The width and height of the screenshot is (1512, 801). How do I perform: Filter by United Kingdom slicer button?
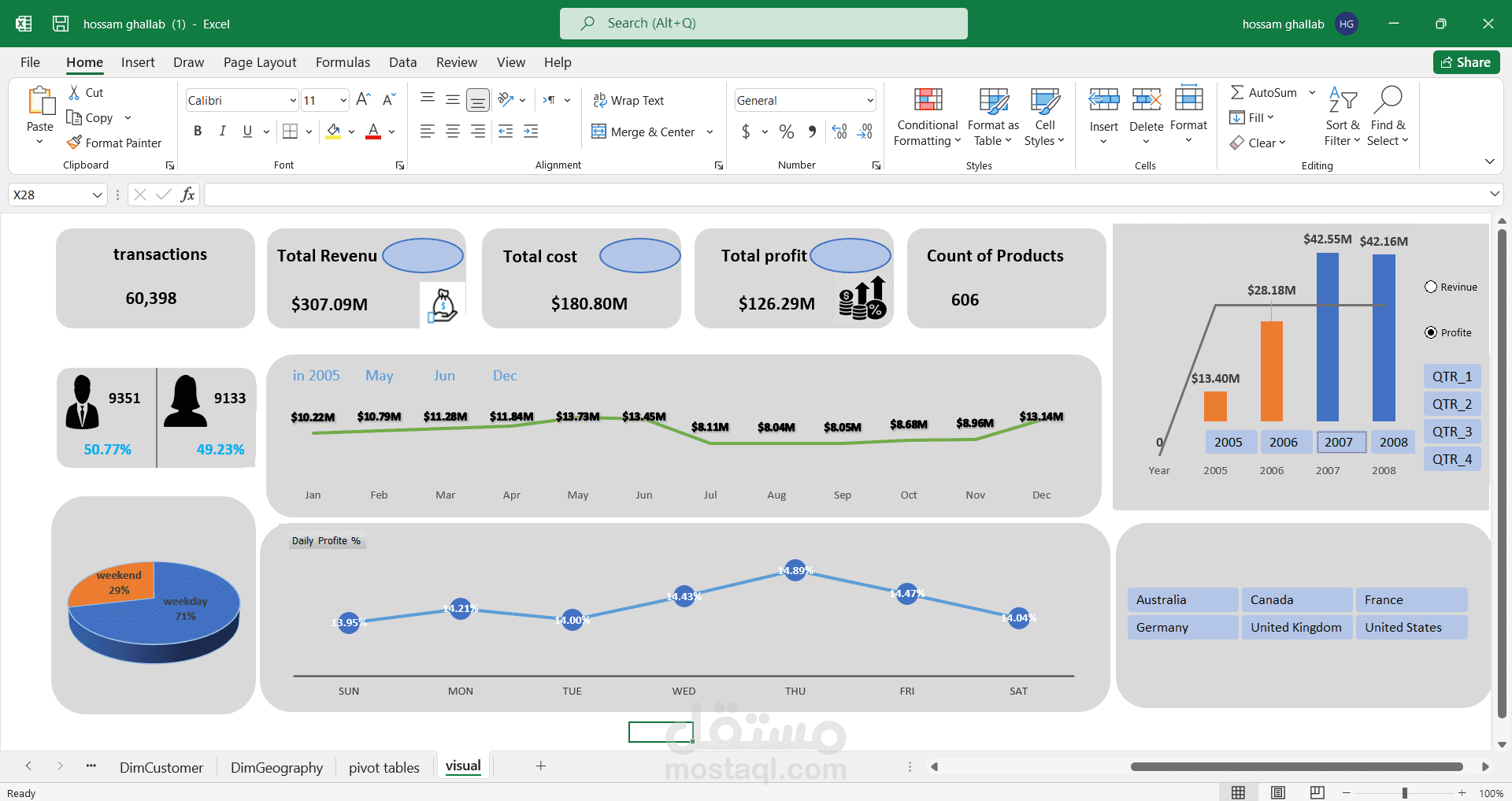[x=1297, y=627]
